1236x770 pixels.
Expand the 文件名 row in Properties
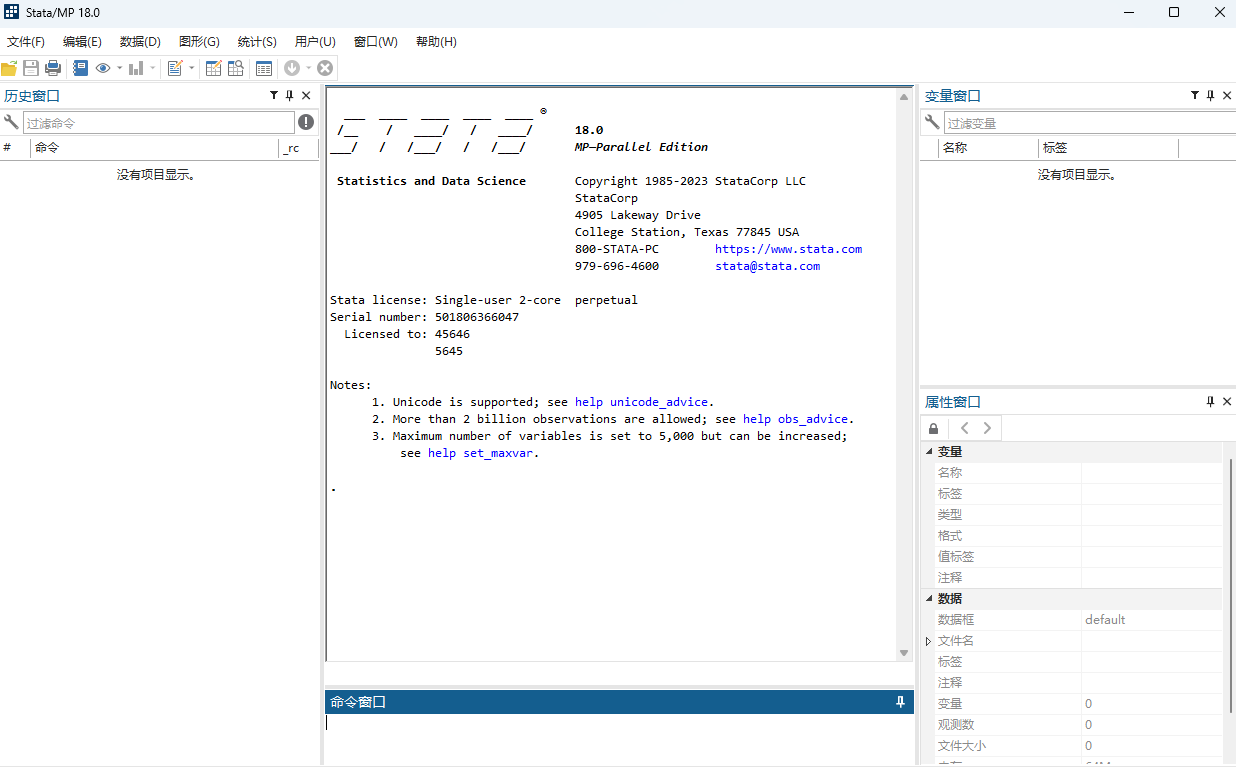tap(929, 641)
